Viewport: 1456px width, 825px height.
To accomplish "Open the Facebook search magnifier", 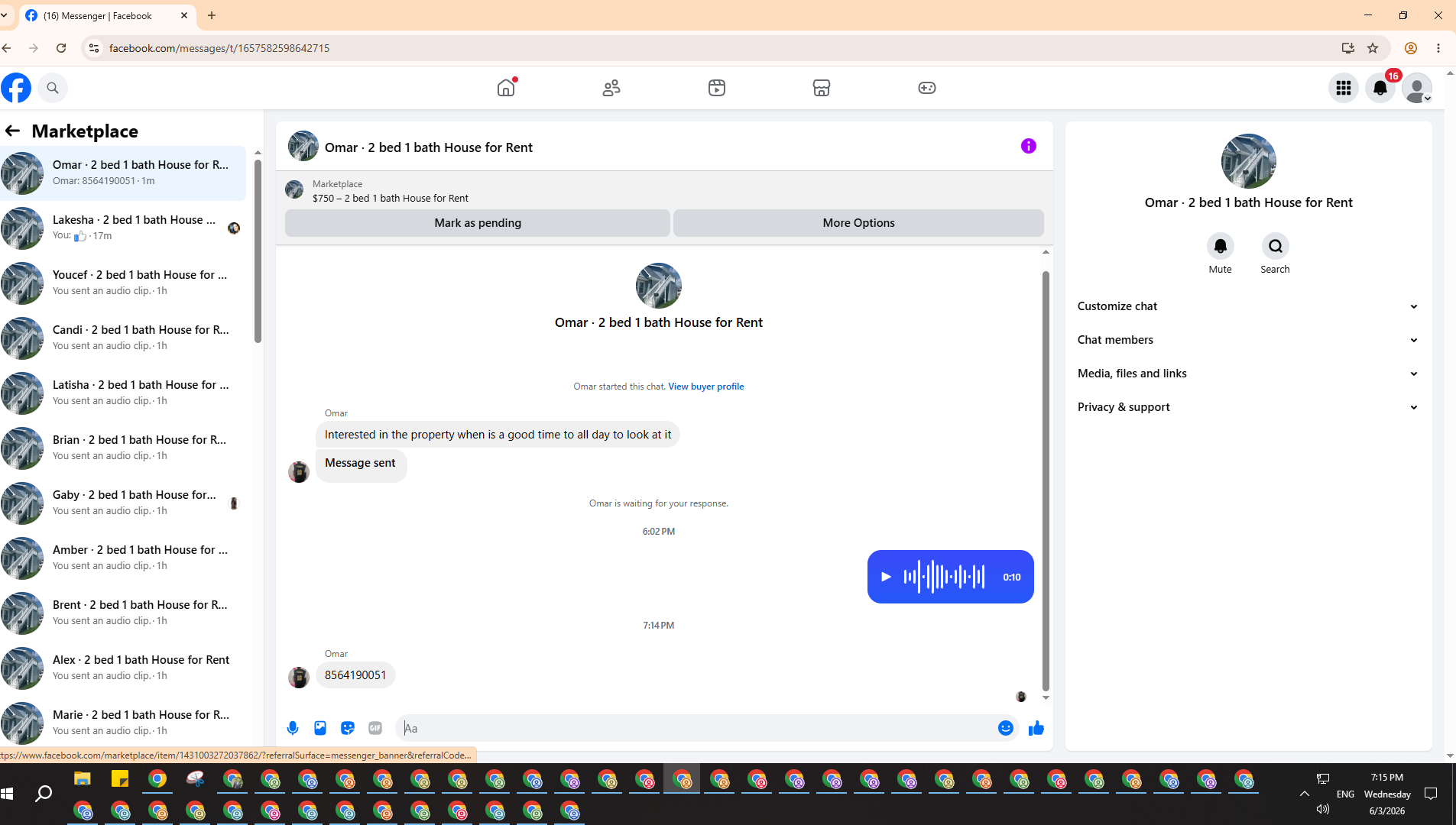I will coord(53,88).
